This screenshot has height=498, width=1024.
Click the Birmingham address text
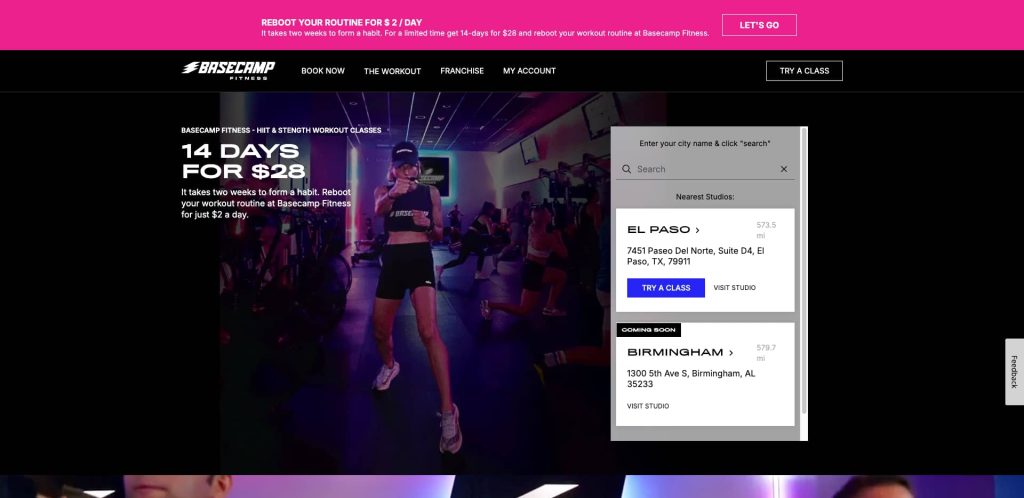click(691, 379)
